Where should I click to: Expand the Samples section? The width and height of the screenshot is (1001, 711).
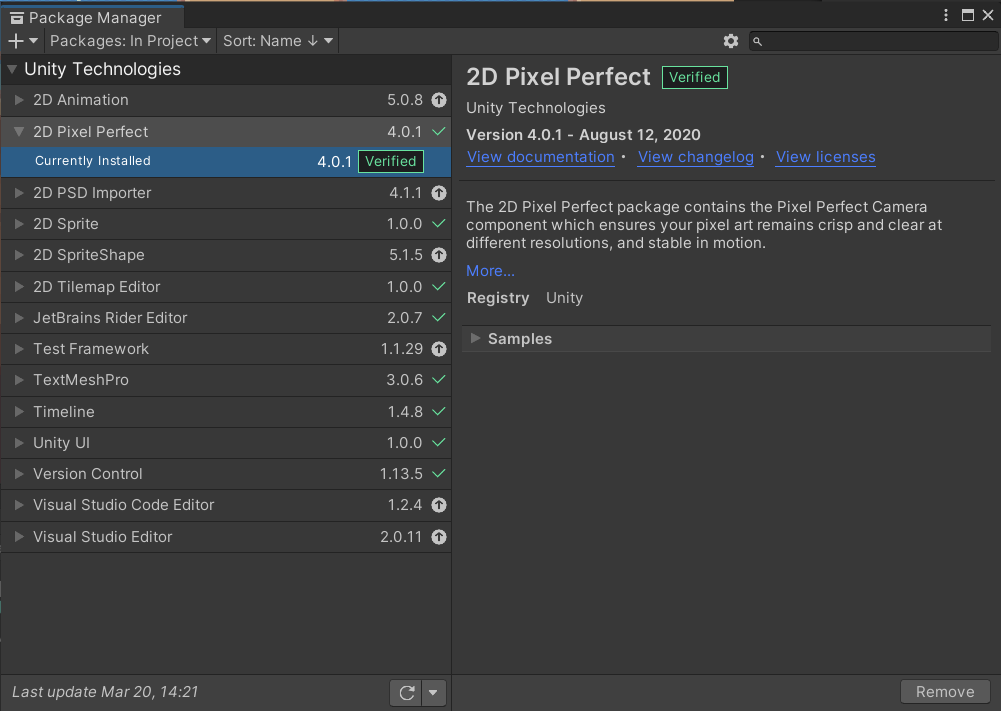(x=475, y=338)
